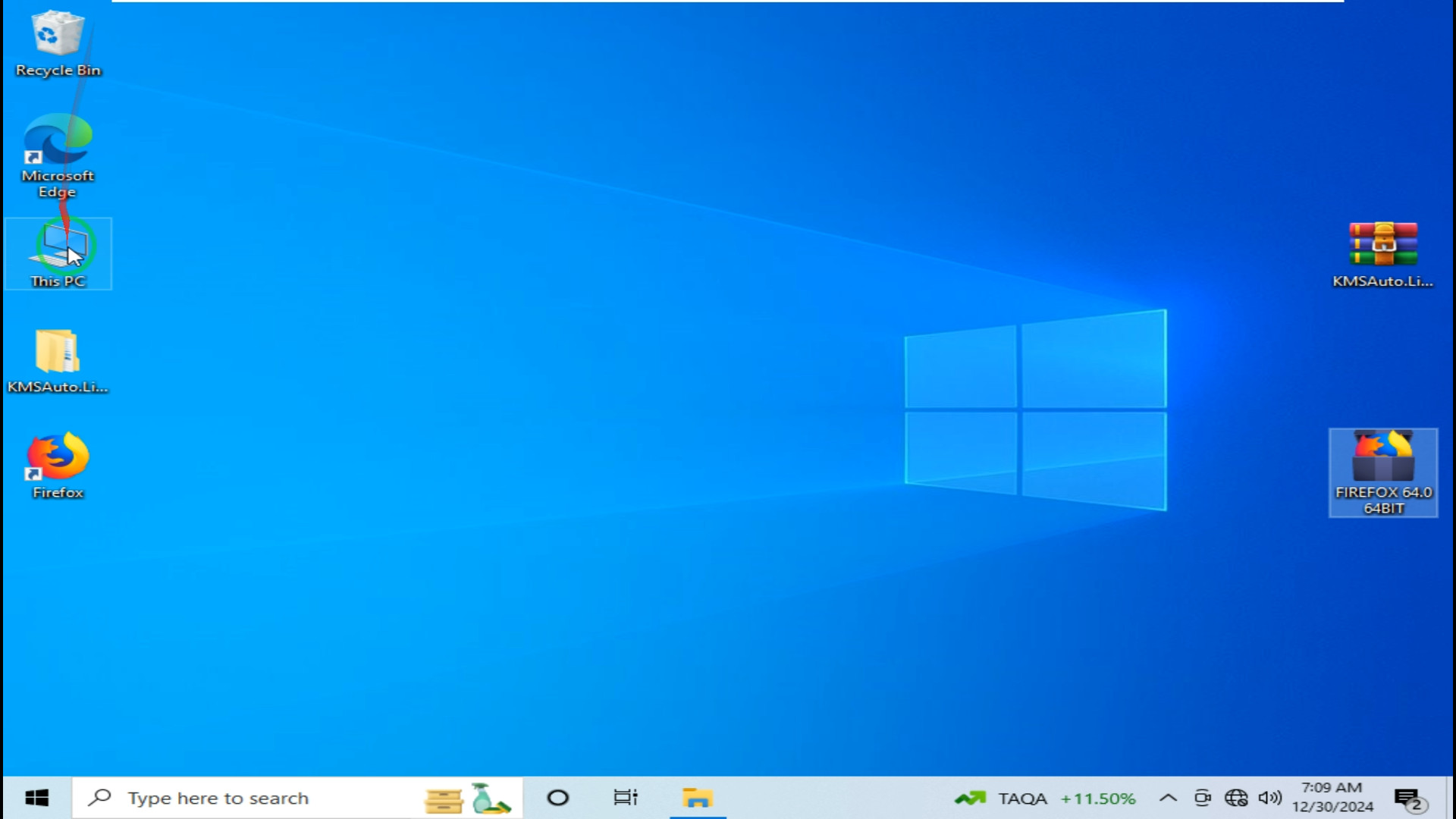
Task: Open Task View from the taskbar
Action: [x=626, y=798]
